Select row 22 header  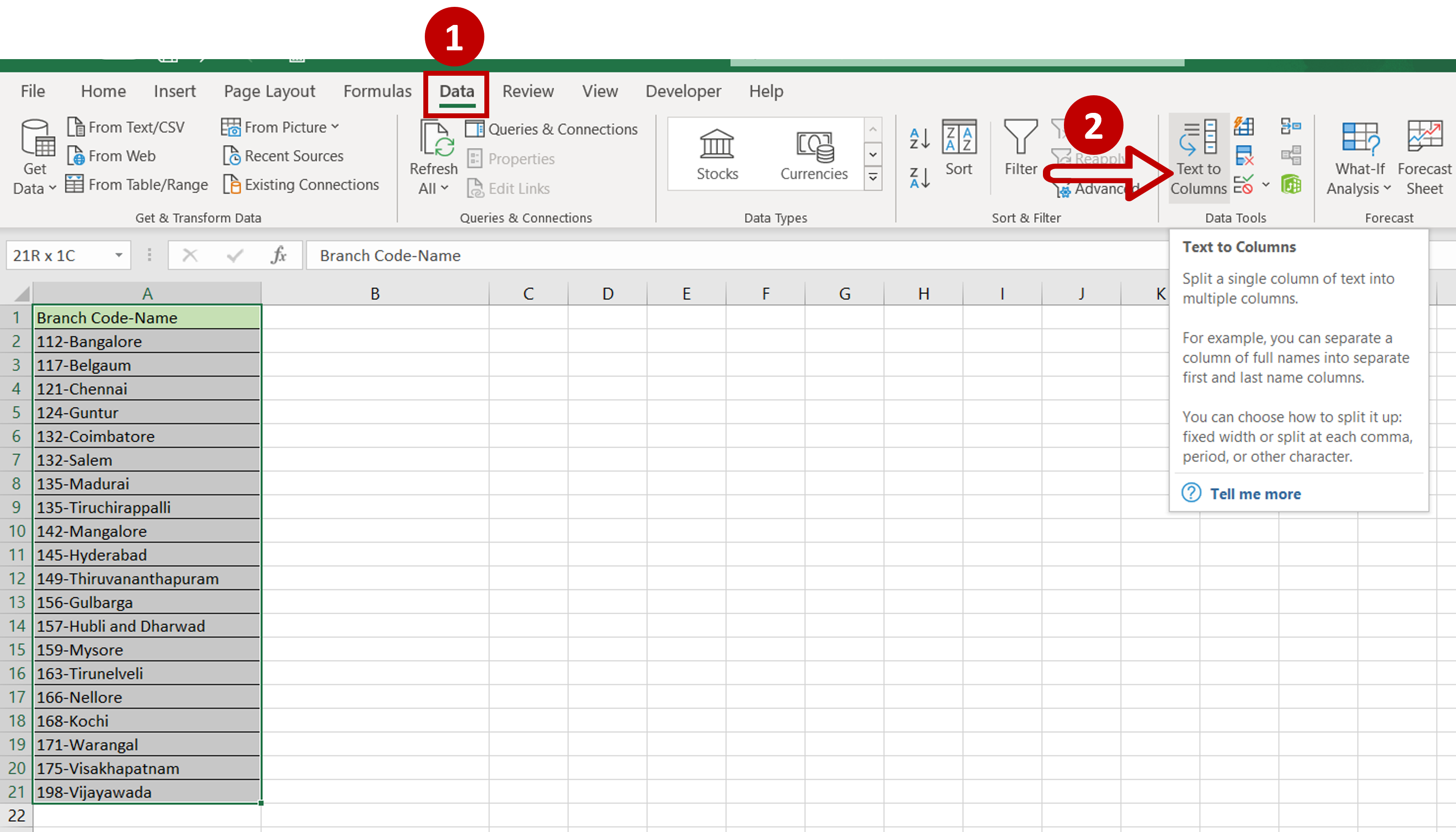[x=16, y=815]
